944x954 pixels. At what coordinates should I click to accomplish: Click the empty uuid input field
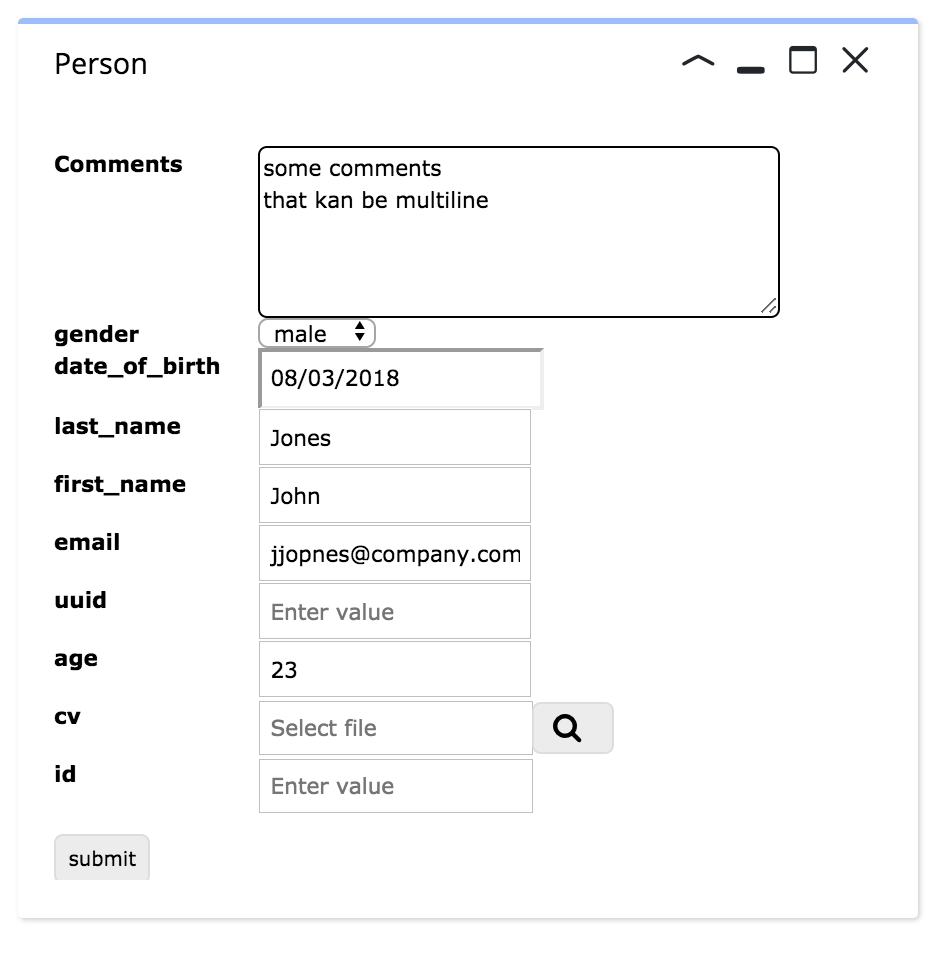point(395,611)
